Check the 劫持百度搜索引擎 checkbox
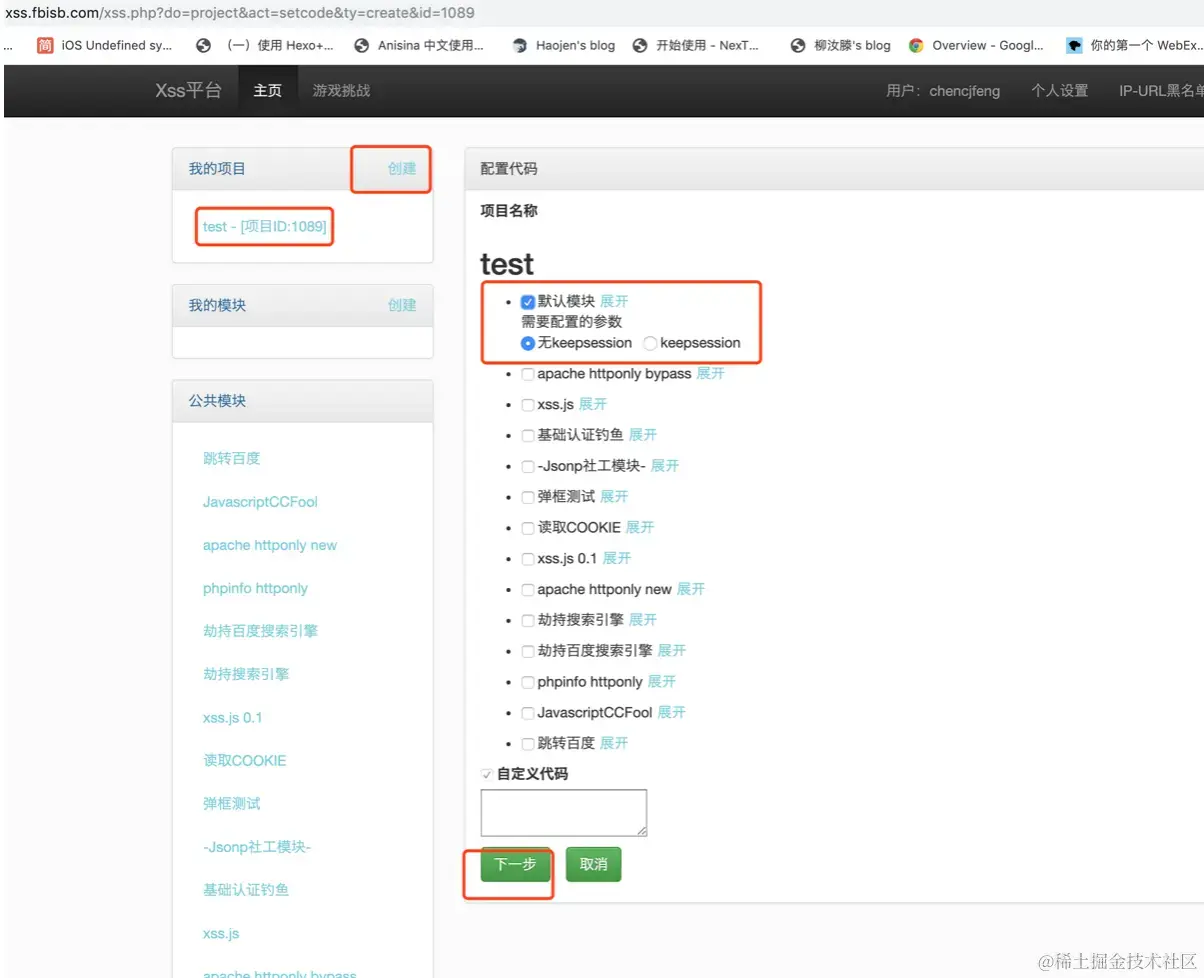The height and width of the screenshot is (978, 1204). pos(527,651)
